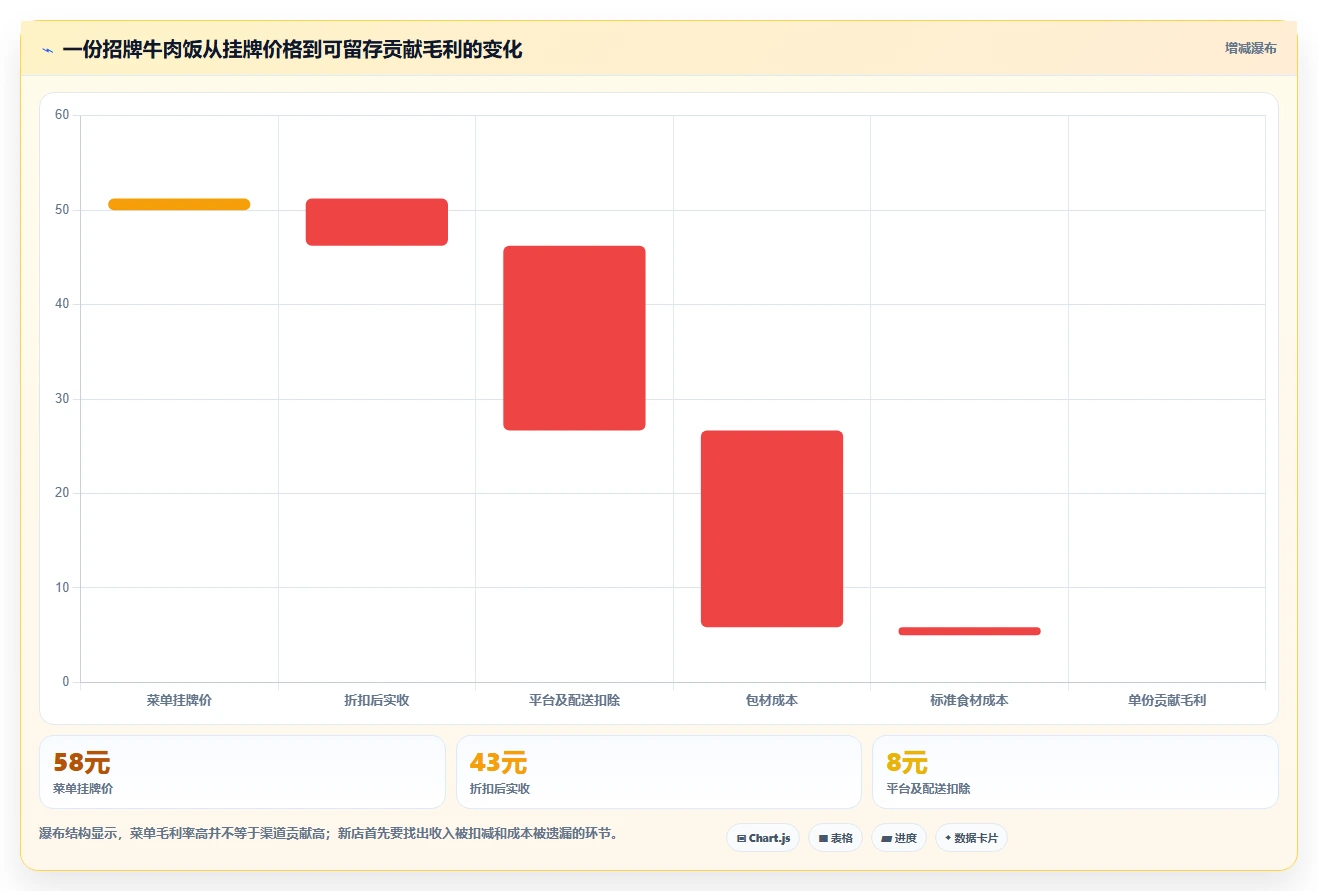Click the 平台及配送扣除 x-axis label
Viewport: 1318px width, 891px height.
click(574, 700)
